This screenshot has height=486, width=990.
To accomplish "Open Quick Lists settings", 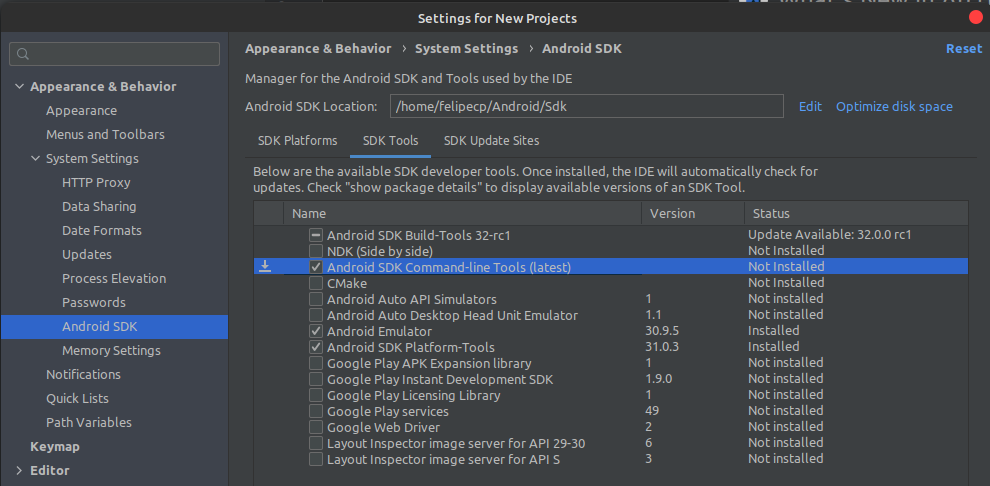I will coord(77,398).
